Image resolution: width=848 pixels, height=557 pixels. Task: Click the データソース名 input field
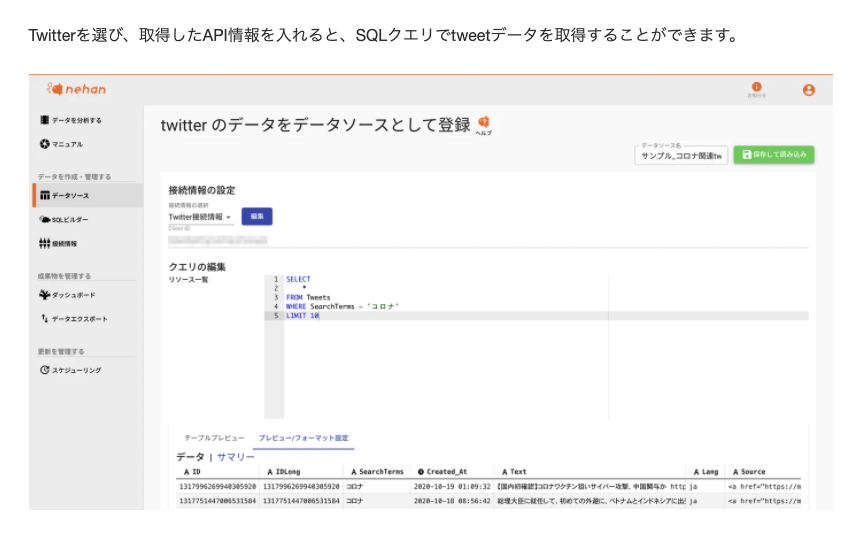[x=681, y=156]
